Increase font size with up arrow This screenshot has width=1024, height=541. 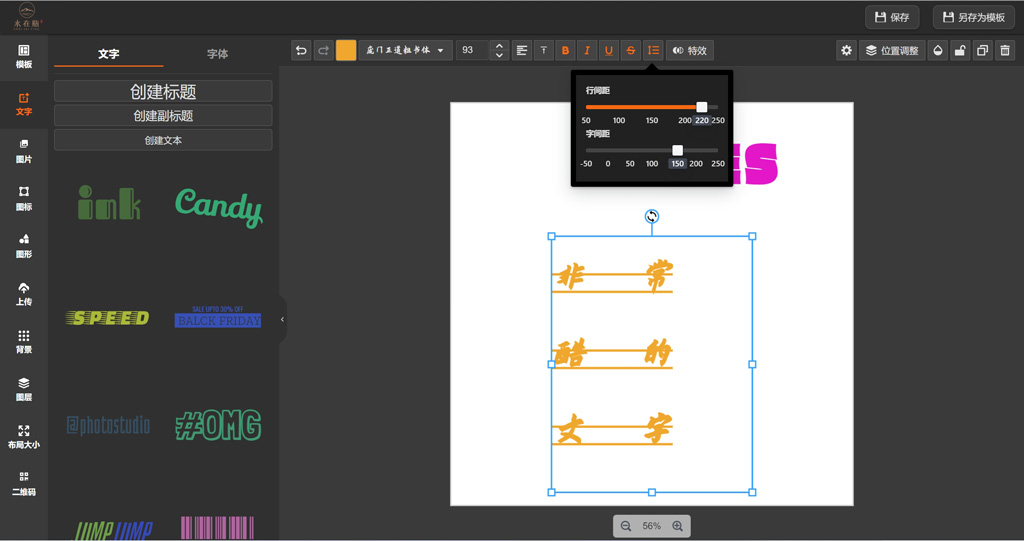499,46
